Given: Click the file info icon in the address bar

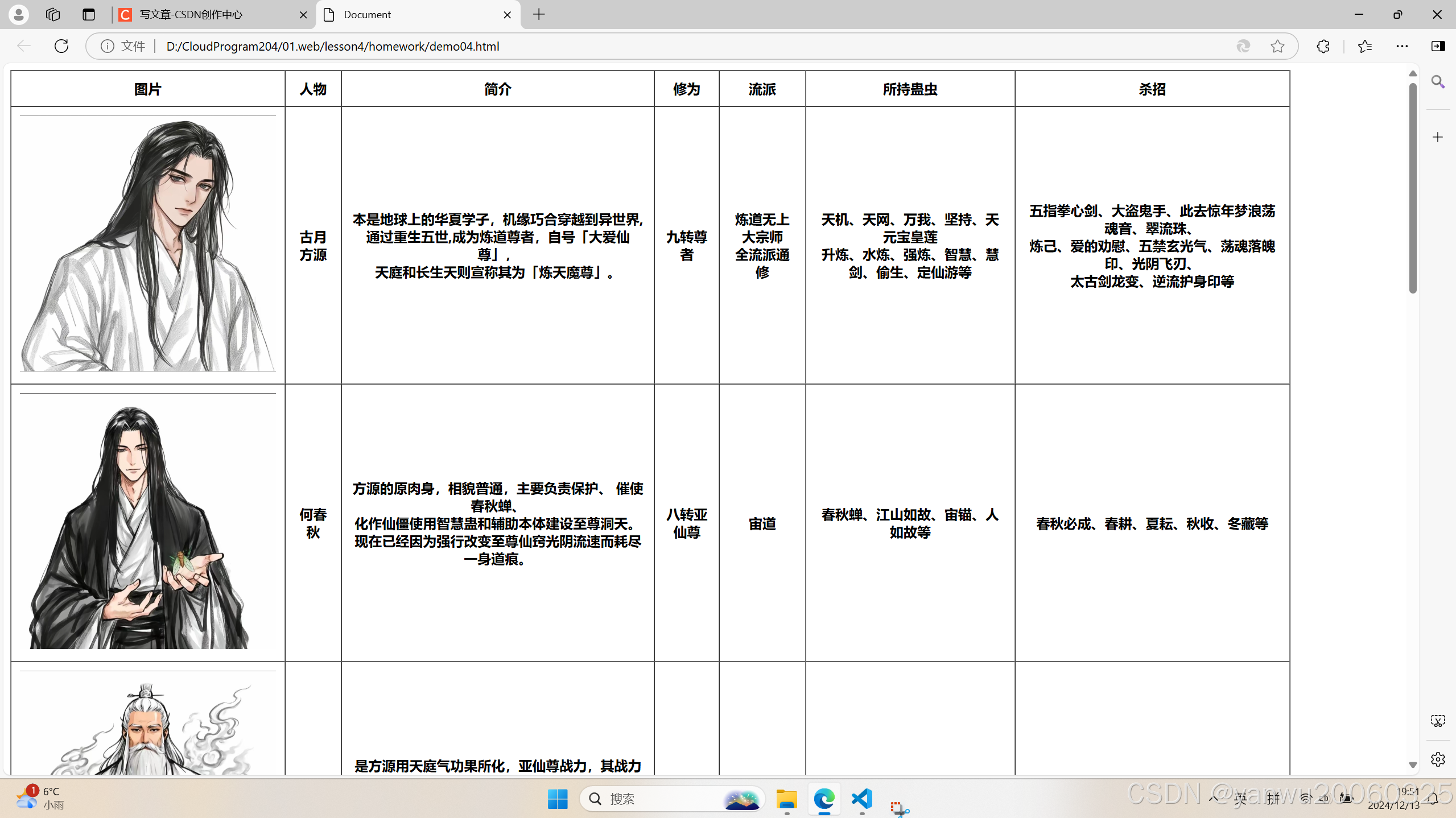Looking at the screenshot, I should pos(107,46).
